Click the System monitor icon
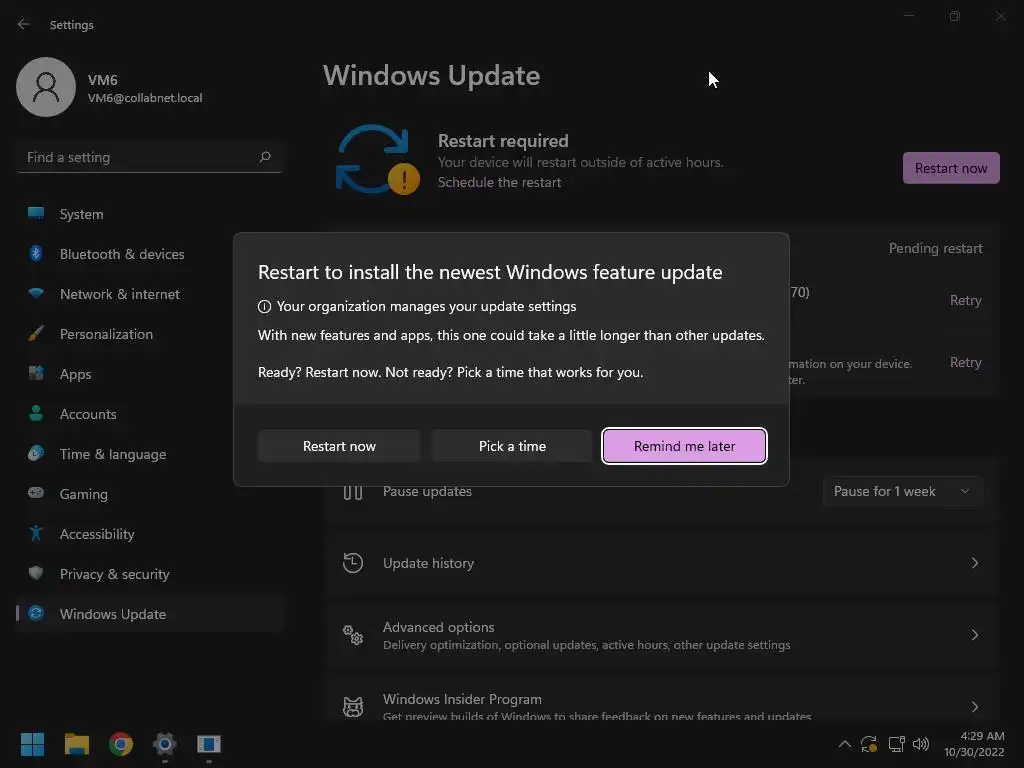The width and height of the screenshot is (1024, 768). (36, 213)
